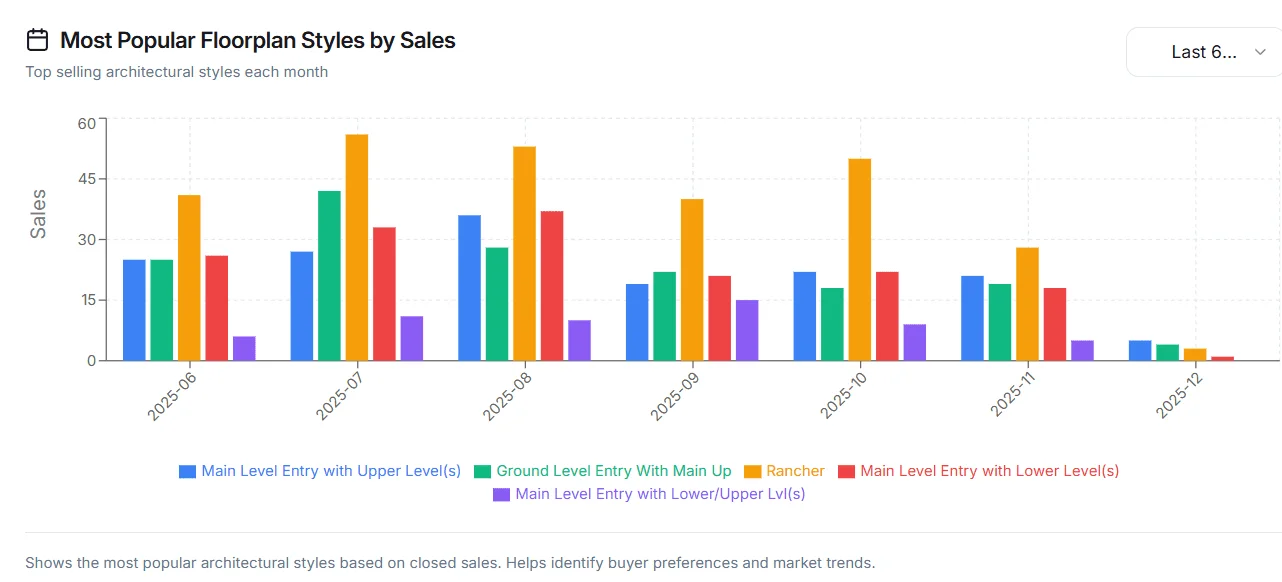This screenshot has height=582, width=1282.
Task: Select the Main Level Entry with Lower Level(s) legend label
Action: point(990,471)
